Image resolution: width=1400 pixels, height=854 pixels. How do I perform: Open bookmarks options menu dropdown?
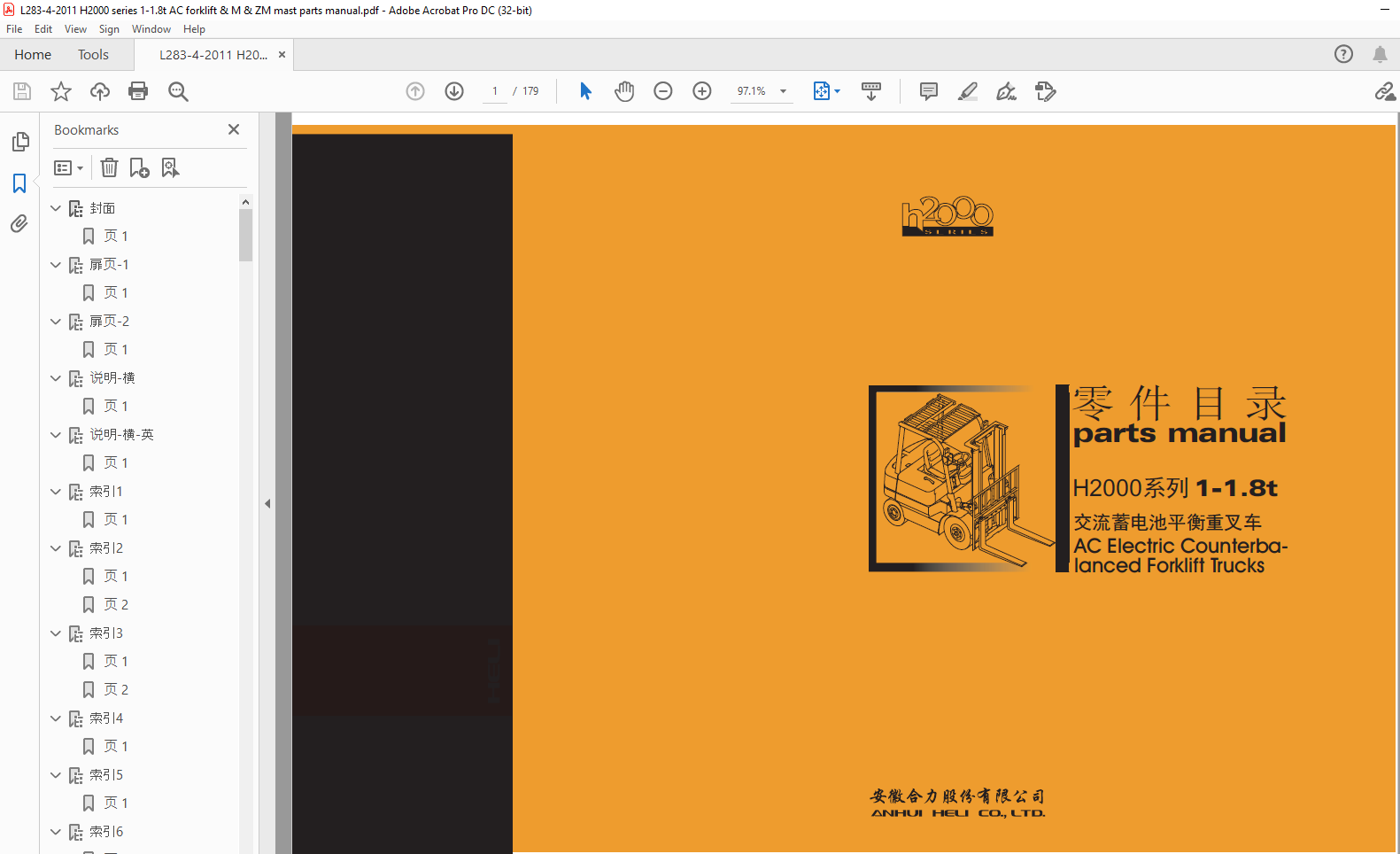(x=68, y=167)
